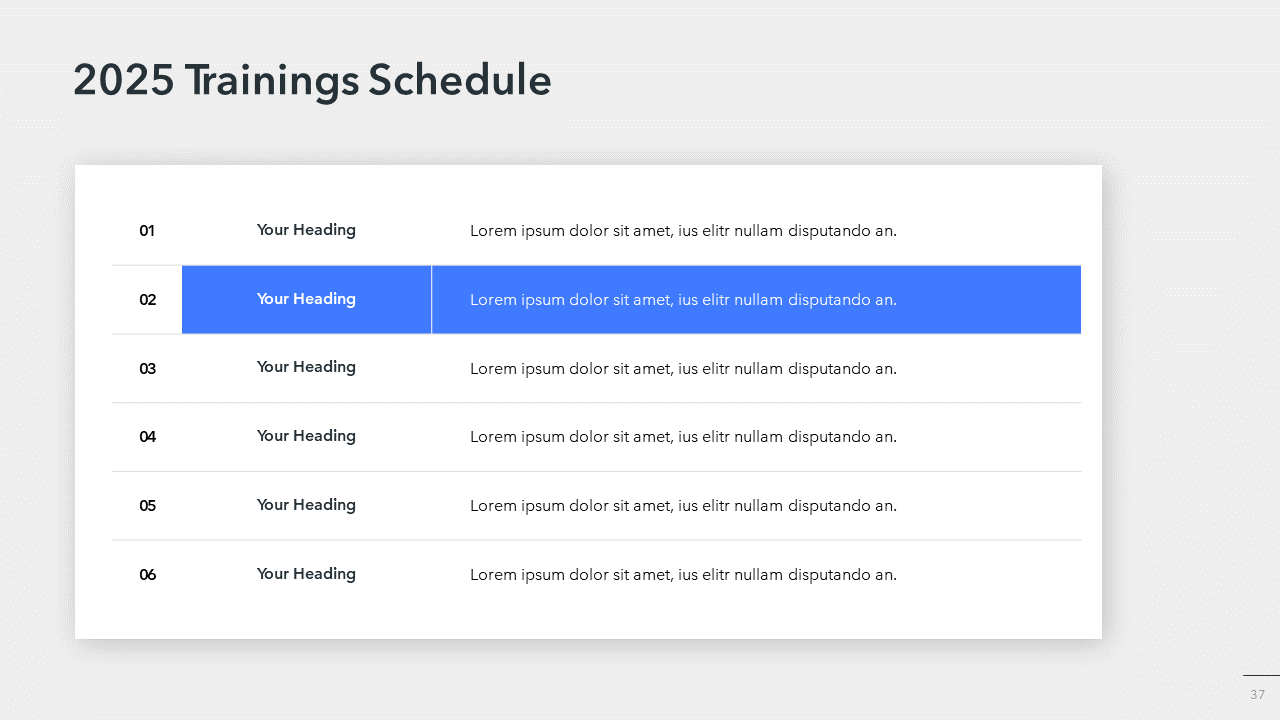Click the slide number 37
1280x720 pixels.
1257,695
